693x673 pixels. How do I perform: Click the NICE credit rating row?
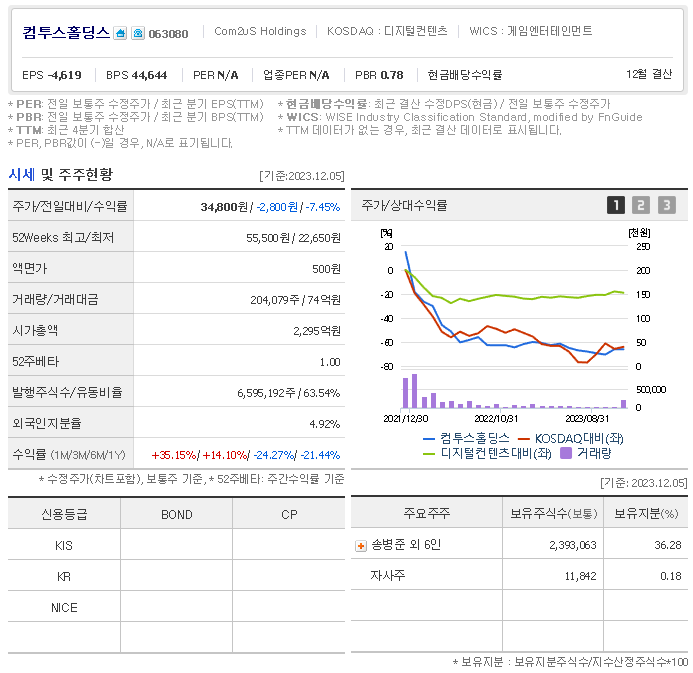tap(176, 608)
